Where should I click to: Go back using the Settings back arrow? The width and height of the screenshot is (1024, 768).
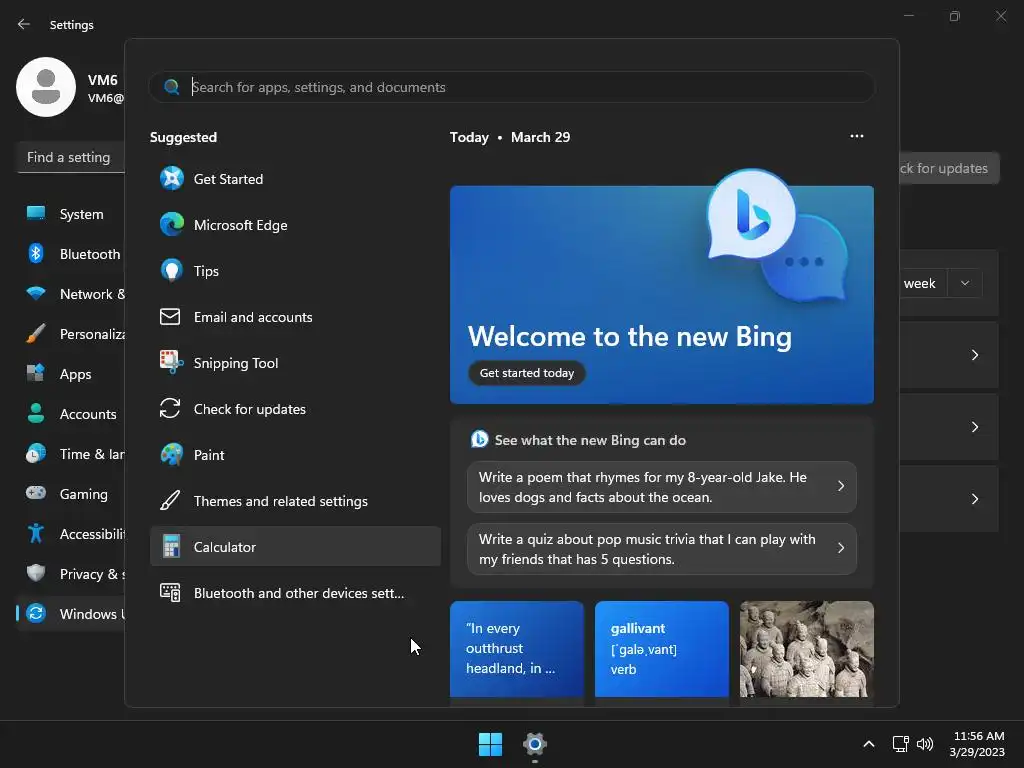[24, 24]
